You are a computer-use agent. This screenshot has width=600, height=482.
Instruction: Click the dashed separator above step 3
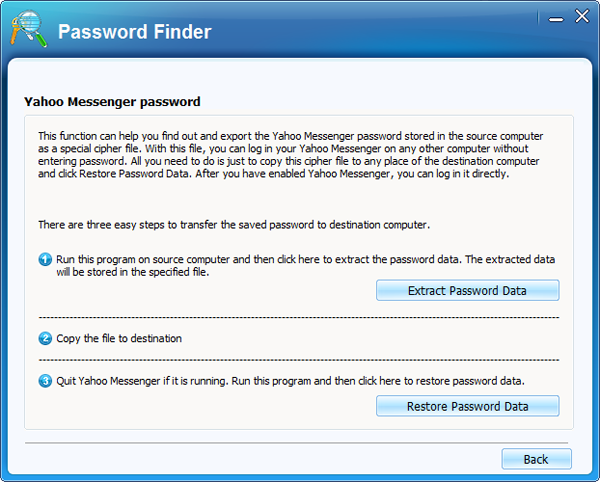click(298, 359)
